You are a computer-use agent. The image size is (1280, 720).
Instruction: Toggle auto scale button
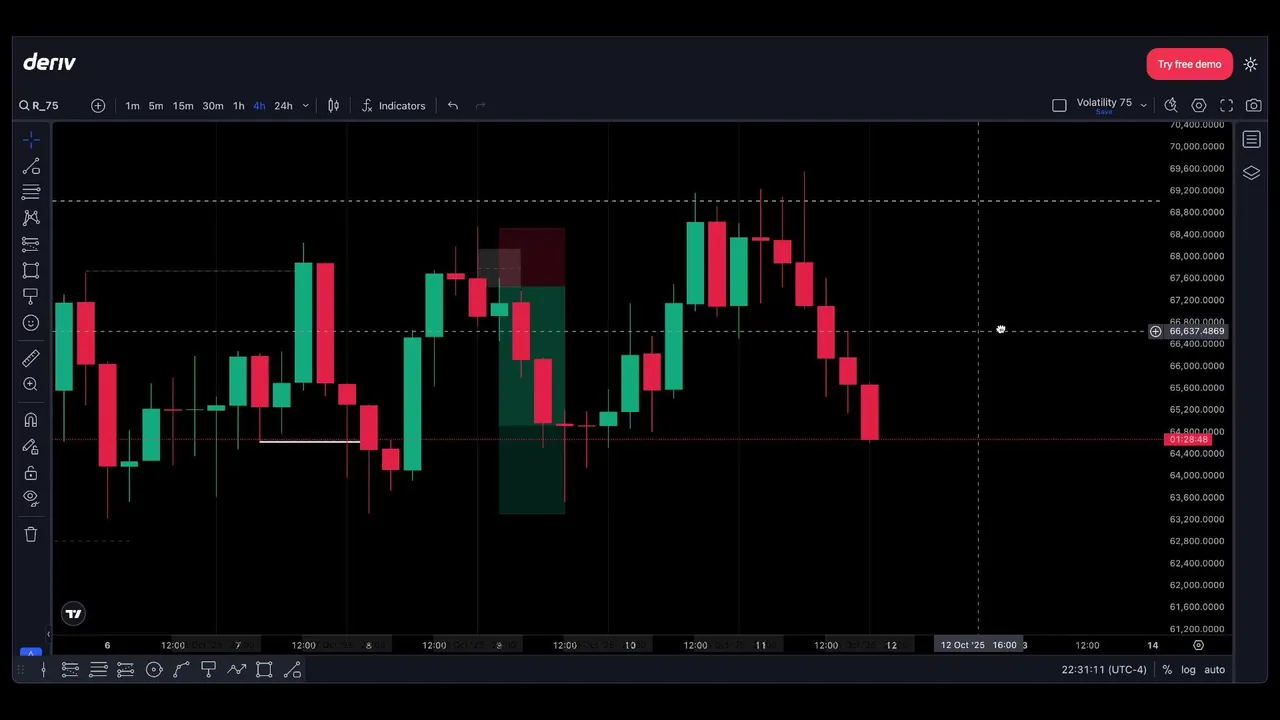coord(1214,670)
